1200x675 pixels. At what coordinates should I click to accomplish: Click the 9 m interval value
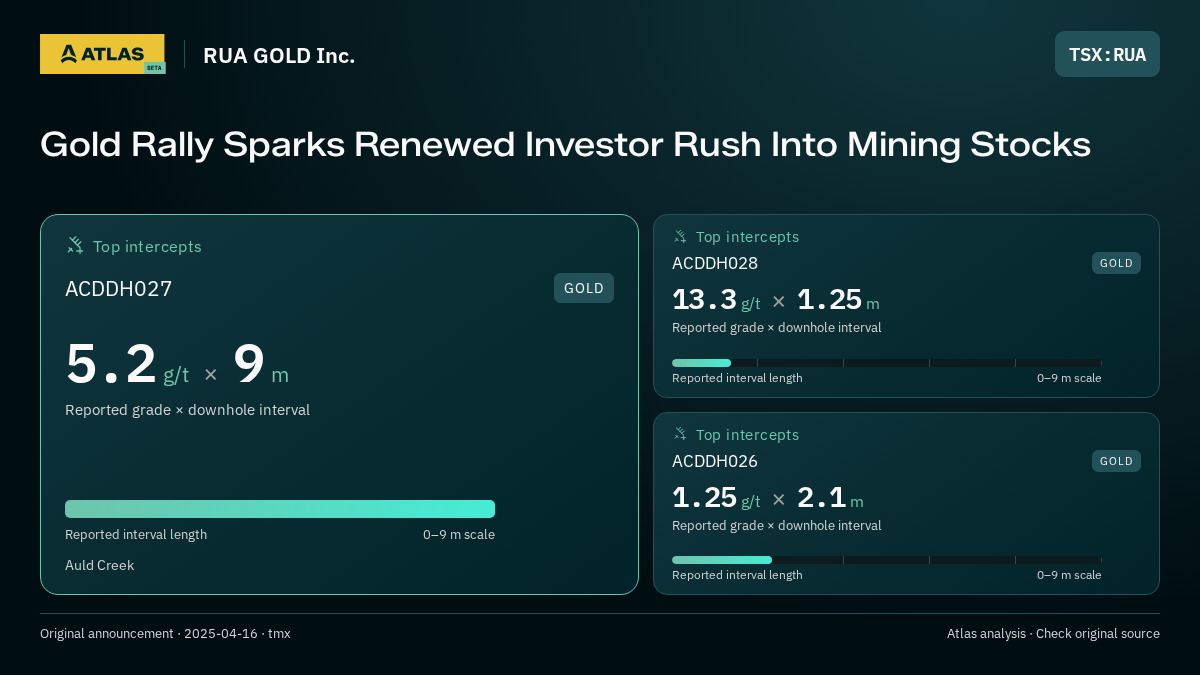pyautogui.click(x=261, y=364)
